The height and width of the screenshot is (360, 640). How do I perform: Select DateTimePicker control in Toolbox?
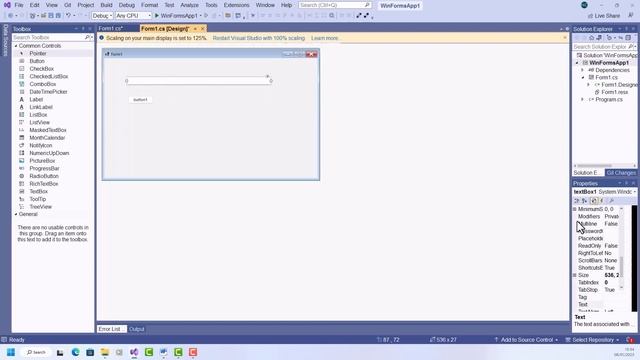click(48, 92)
